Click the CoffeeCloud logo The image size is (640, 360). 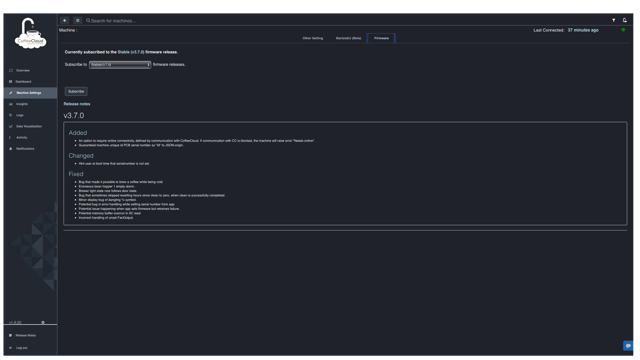tap(31, 34)
